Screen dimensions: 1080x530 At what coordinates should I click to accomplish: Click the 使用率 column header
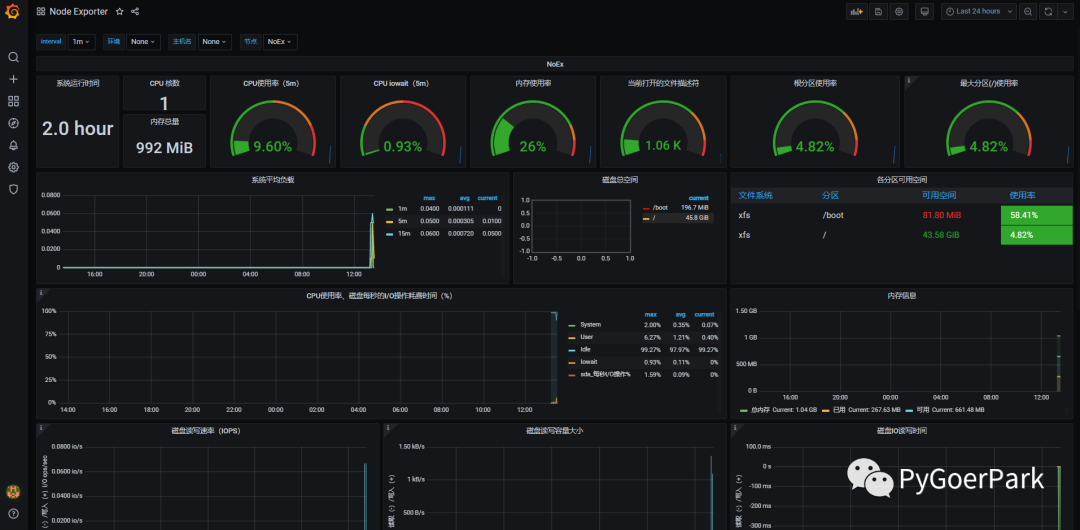coord(1020,196)
